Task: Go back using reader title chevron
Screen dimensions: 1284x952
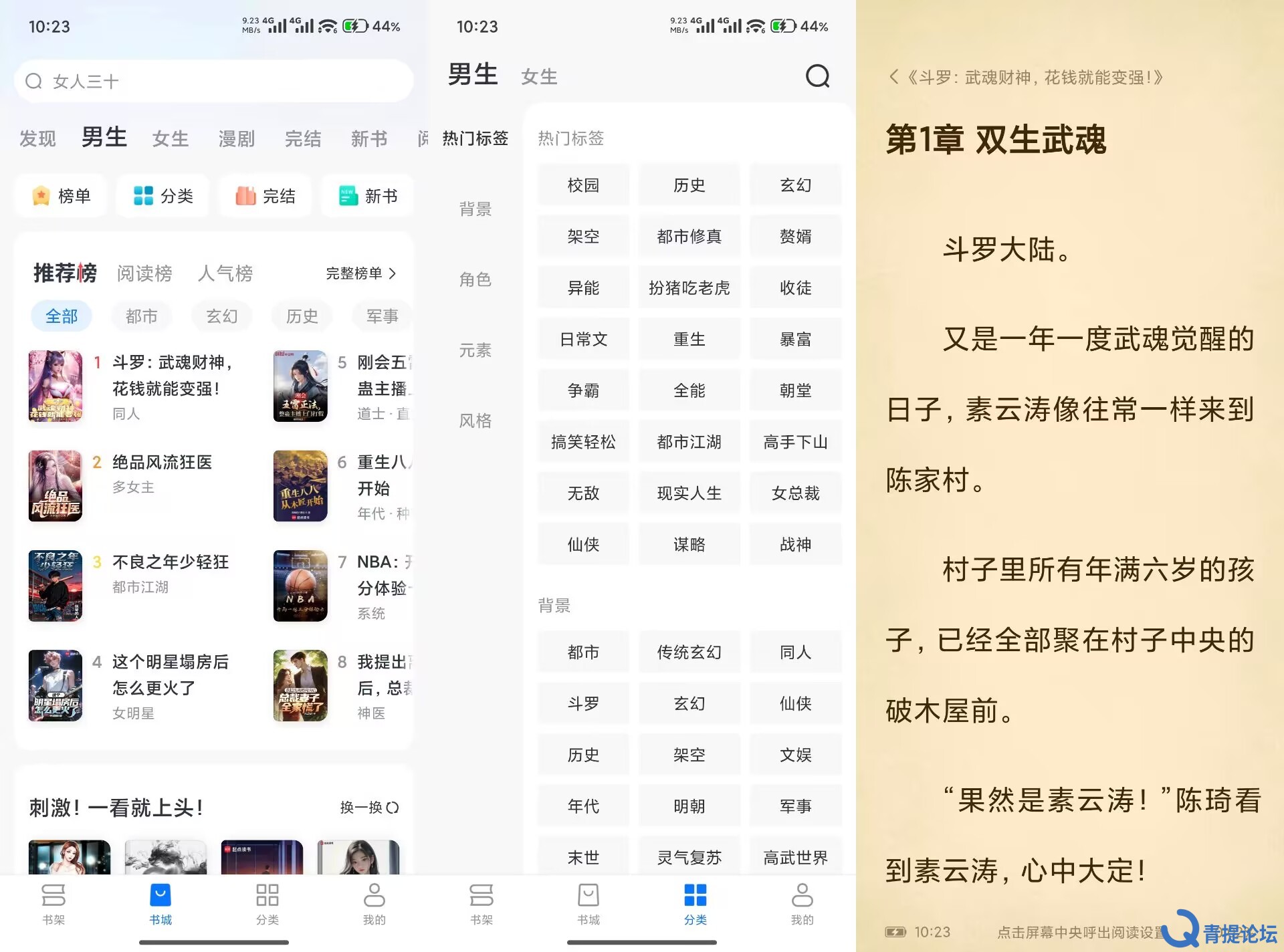Action: click(x=893, y=78)
